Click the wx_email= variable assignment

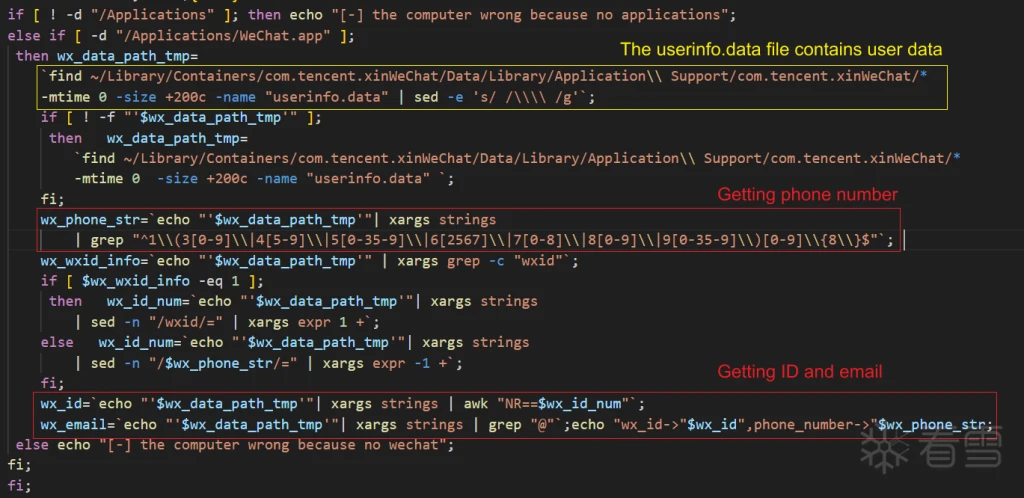(x=78, y=424)
